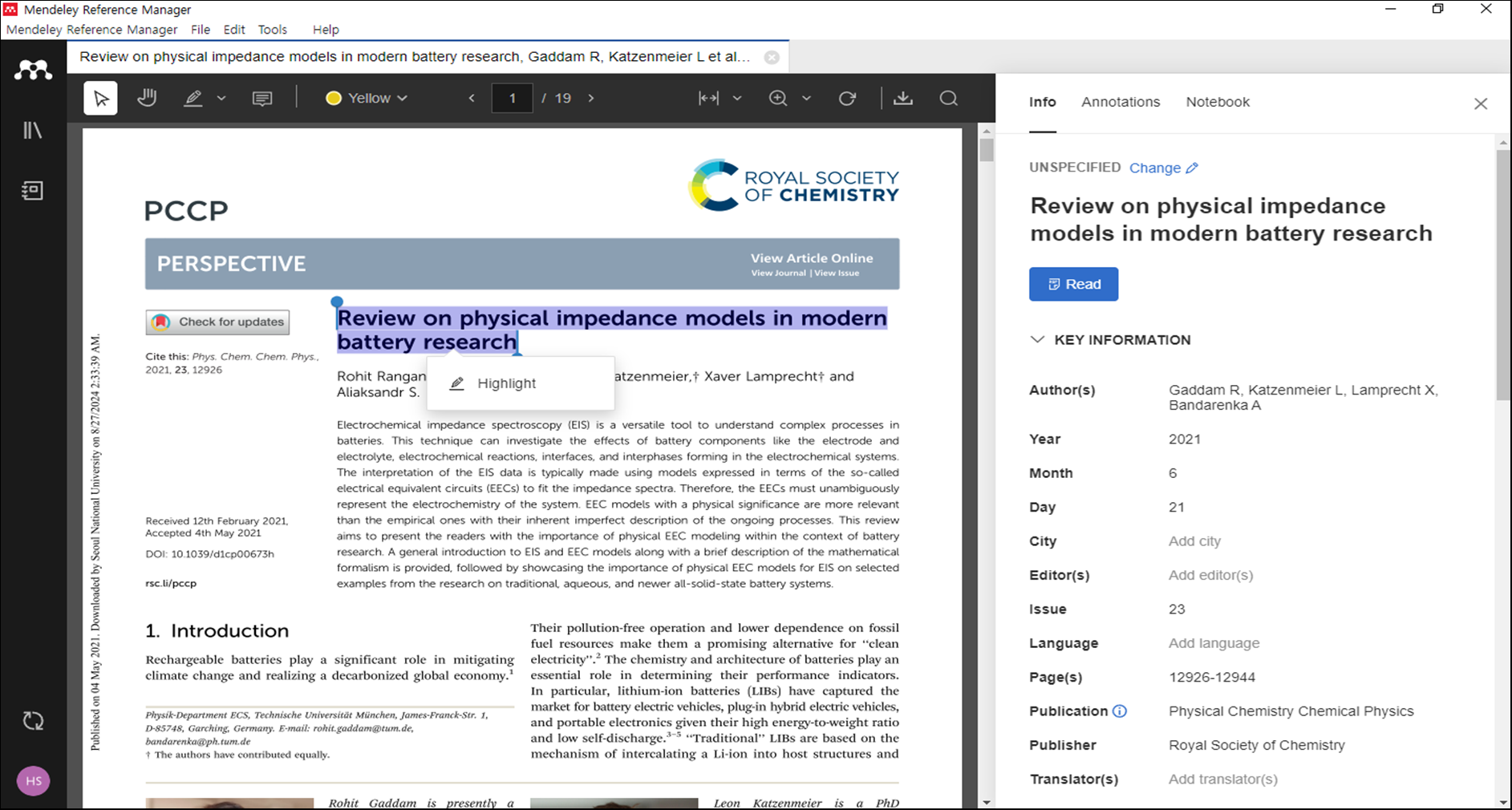Click the sync icon in the sidebar
1512x810 pixels.
click(33, 721)
